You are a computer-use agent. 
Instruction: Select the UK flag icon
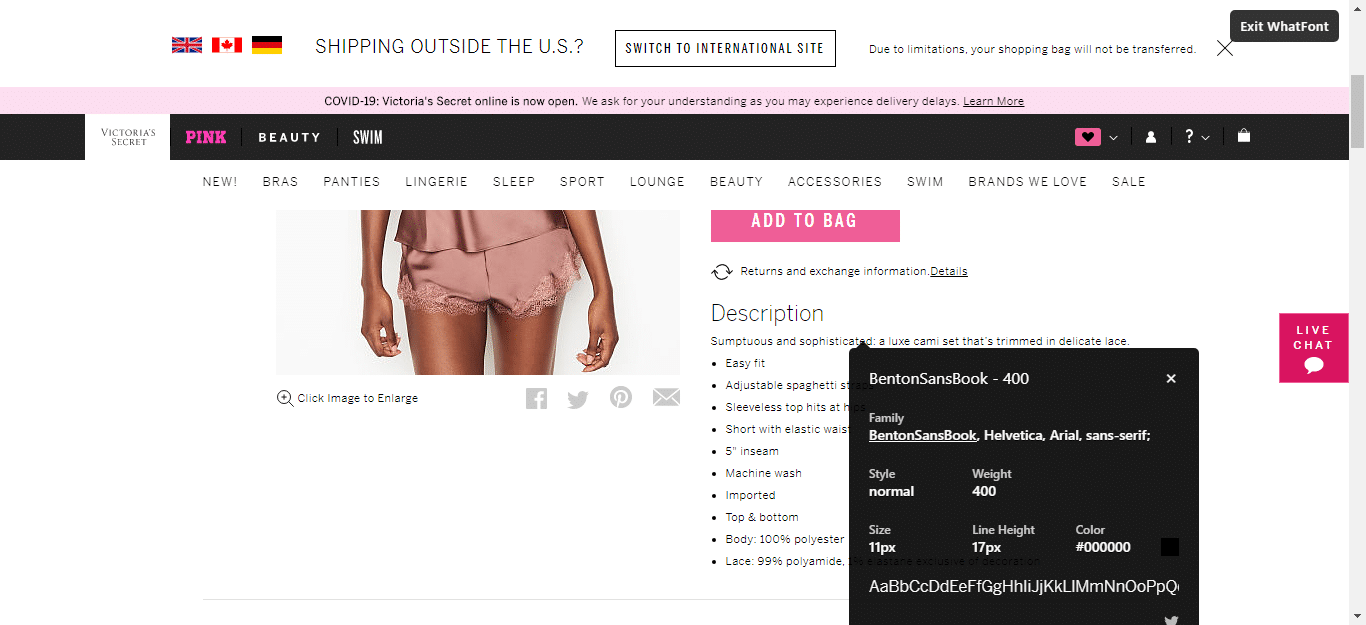pos(187,45)
